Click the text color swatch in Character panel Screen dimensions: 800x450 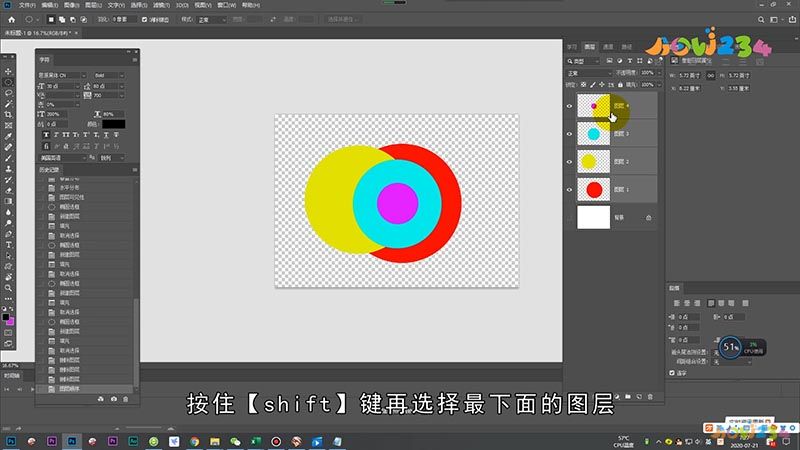coord(113,124)
